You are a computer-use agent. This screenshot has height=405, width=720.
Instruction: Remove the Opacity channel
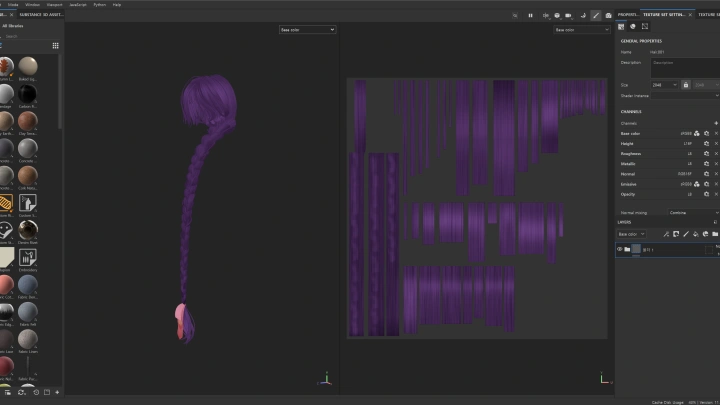tap(716, 194)
